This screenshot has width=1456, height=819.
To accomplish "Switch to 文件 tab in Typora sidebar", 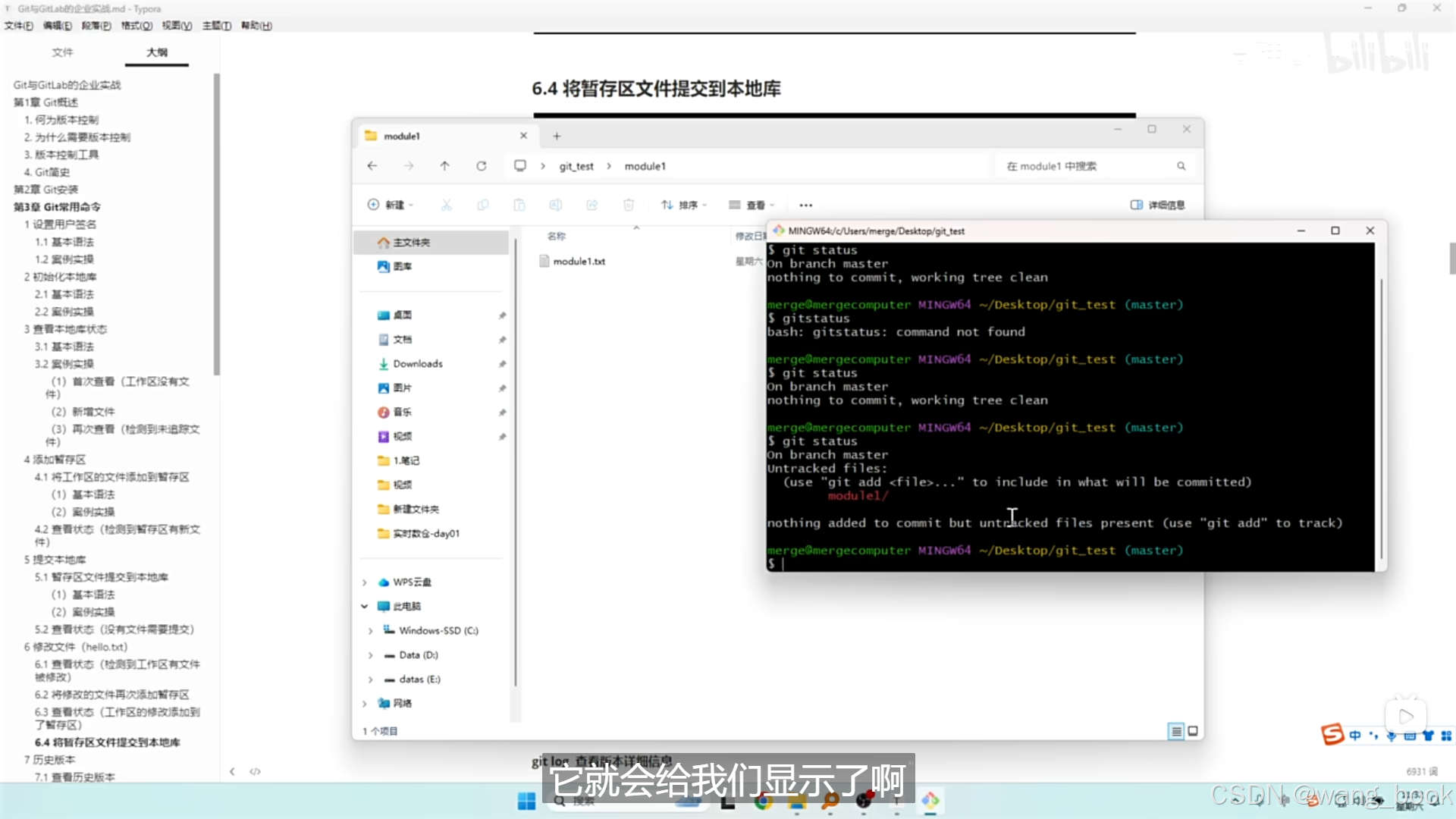I will [62, 52].
